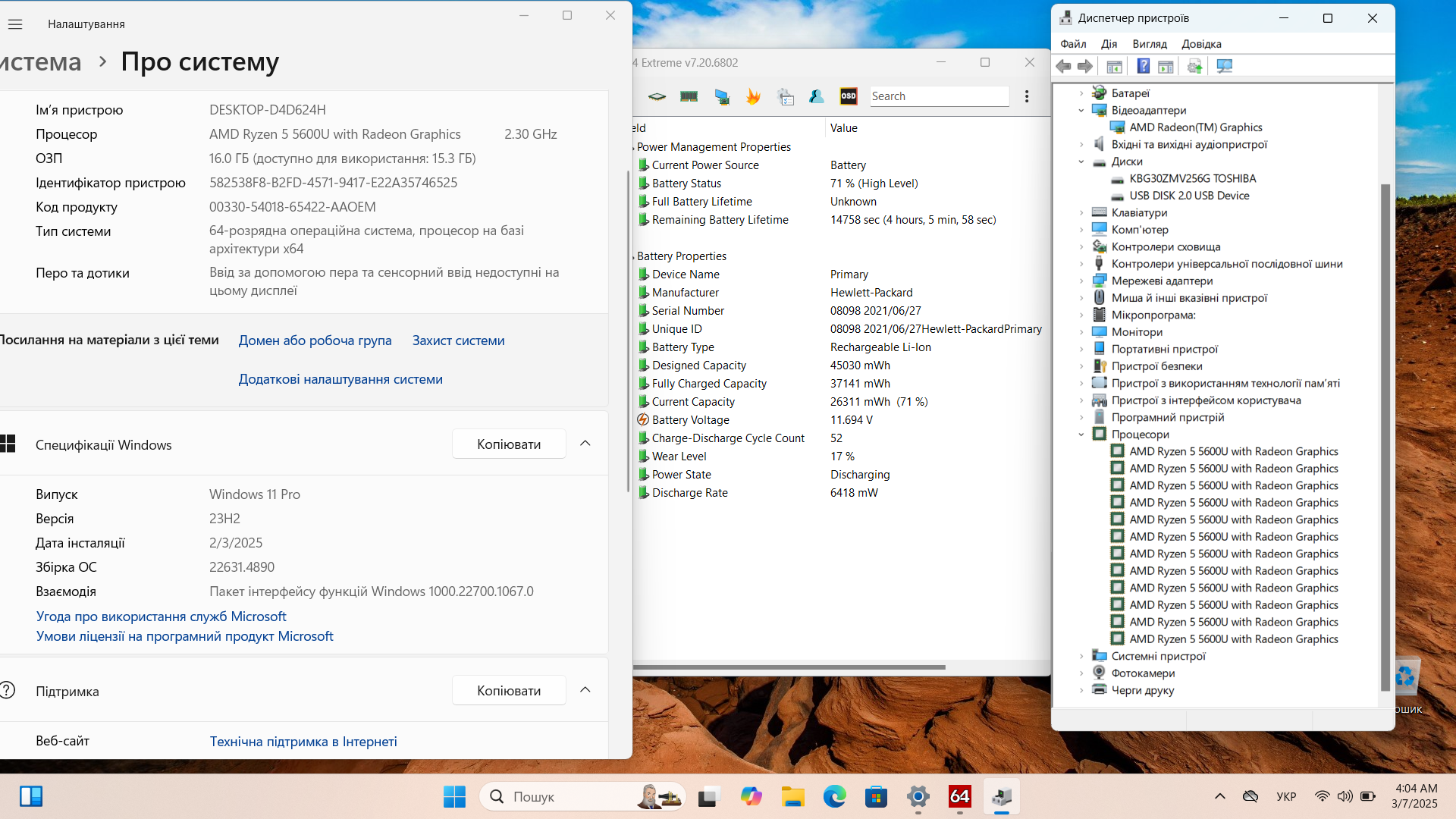Open Microsoft Edge from the taskbar

coord(834,796)
